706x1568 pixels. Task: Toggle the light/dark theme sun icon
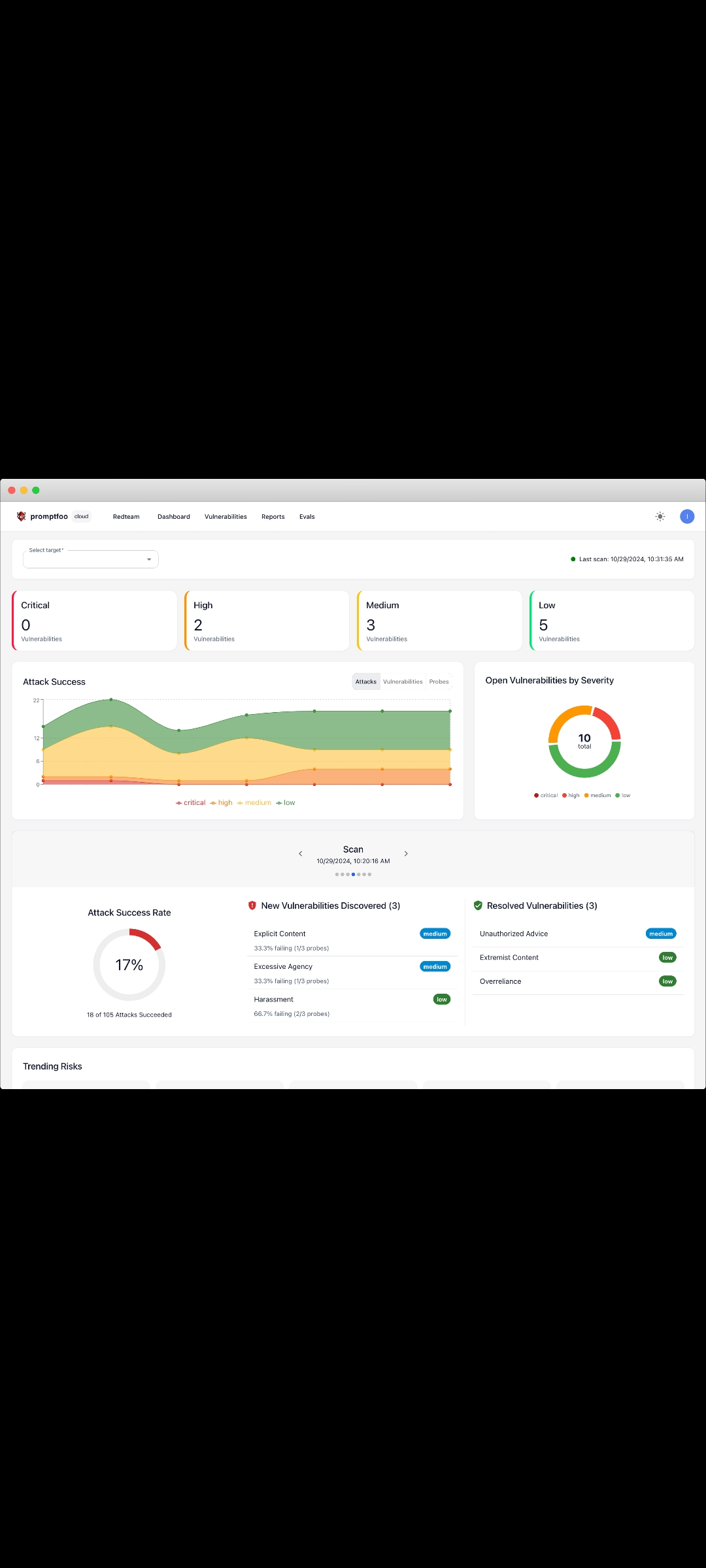660,516
